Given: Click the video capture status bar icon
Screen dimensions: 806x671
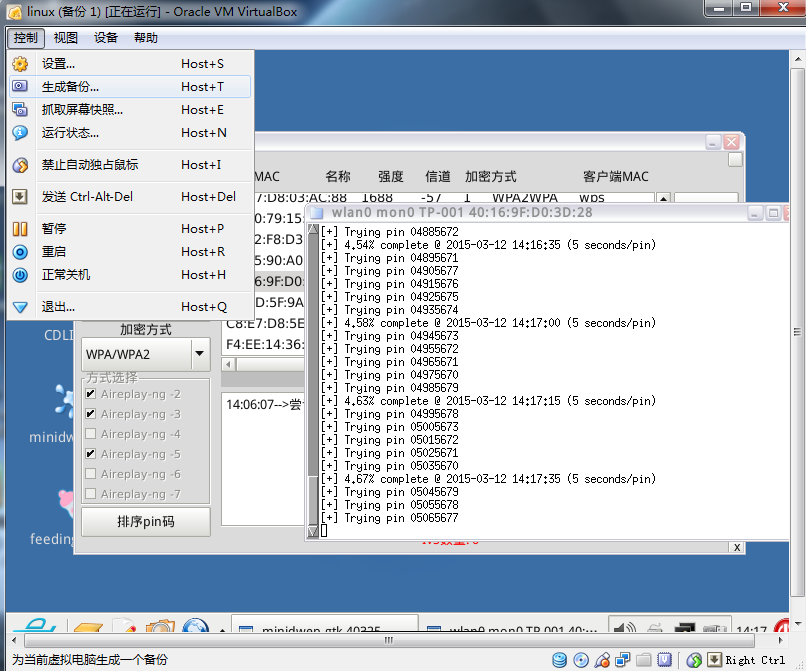Looking at the screenshot, I should point(665,660).
